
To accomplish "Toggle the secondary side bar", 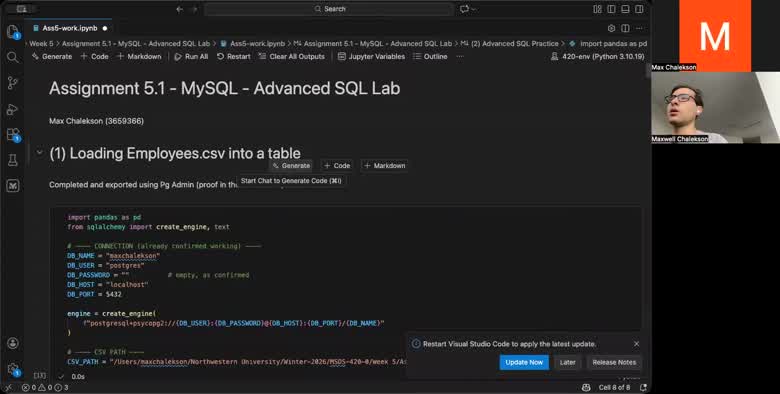I will pyautogui.click(x=639, y=9).
